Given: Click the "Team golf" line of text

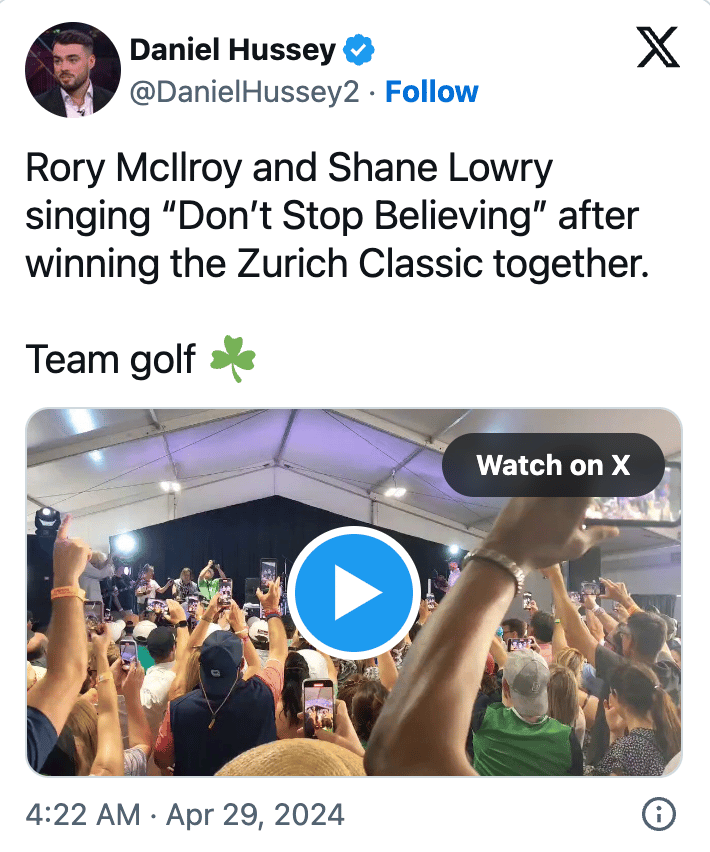Looking at the screenshot, I should pyautogui.click(x=110, y=360).
